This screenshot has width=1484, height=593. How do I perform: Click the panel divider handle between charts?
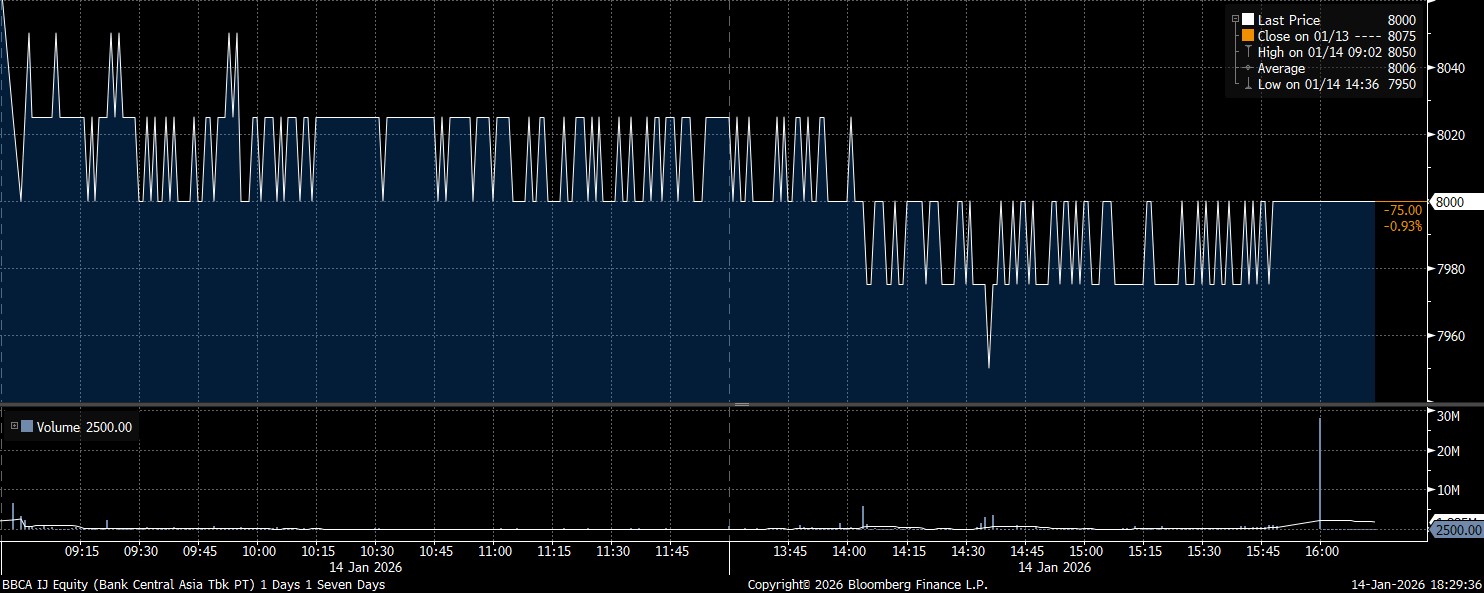pyautogui.click(x=742, y=404)
